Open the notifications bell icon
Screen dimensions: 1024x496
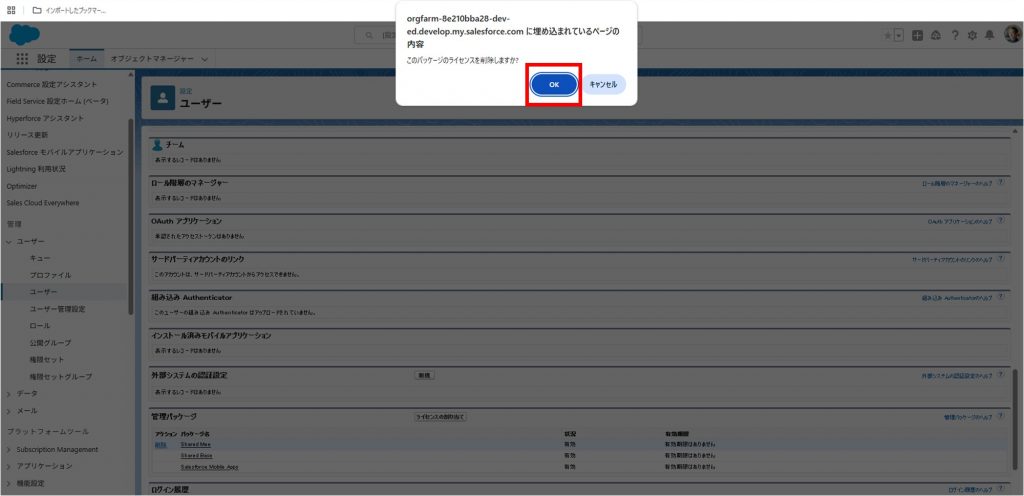(x=989, y=35)
